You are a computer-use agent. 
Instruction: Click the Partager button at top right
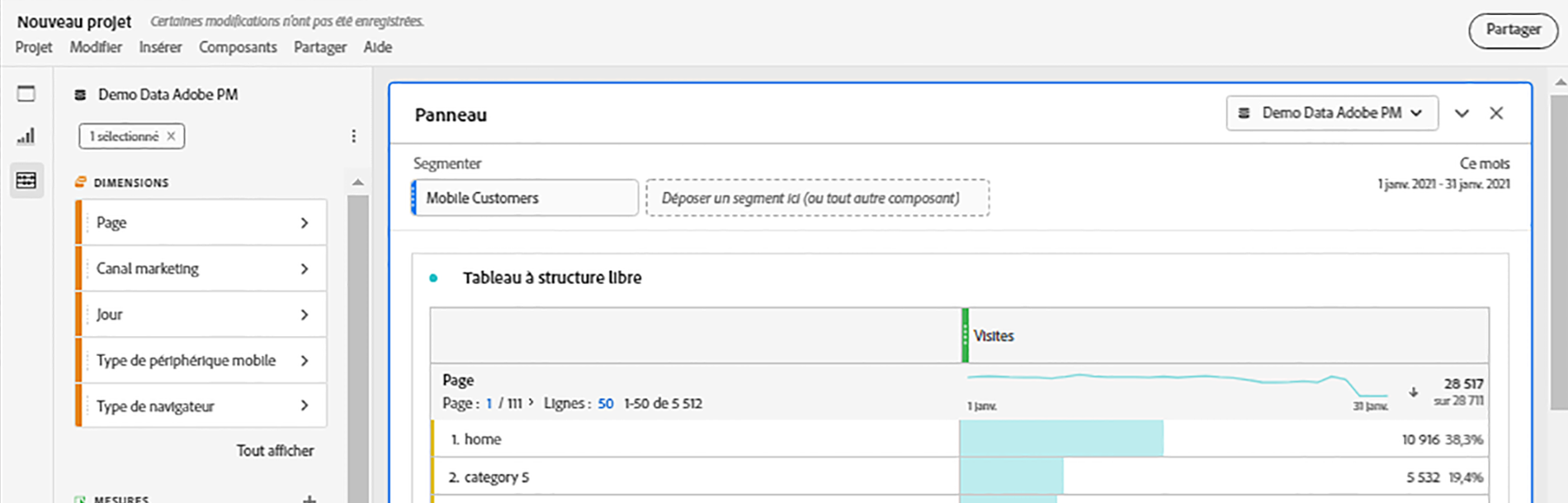tap(1513, 30)
